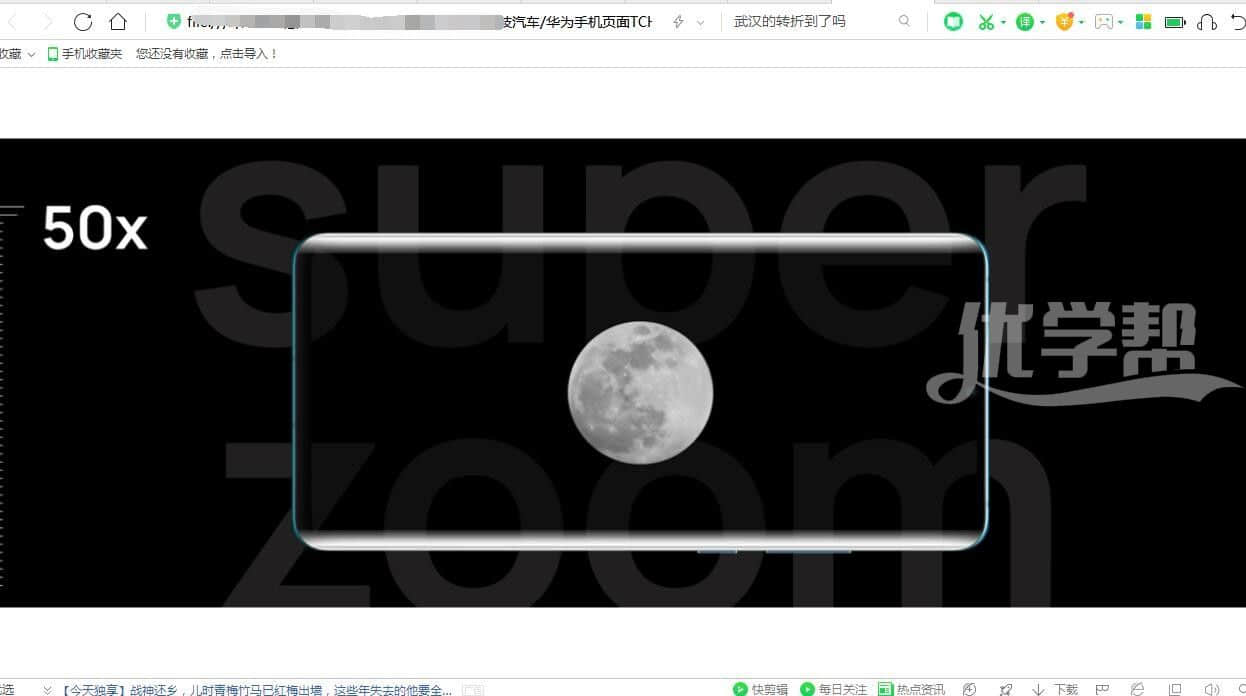The image size is (1246, 696).
Task: Click the search box with 武汉的转折到了吗
Action: (x=810, y=21)
